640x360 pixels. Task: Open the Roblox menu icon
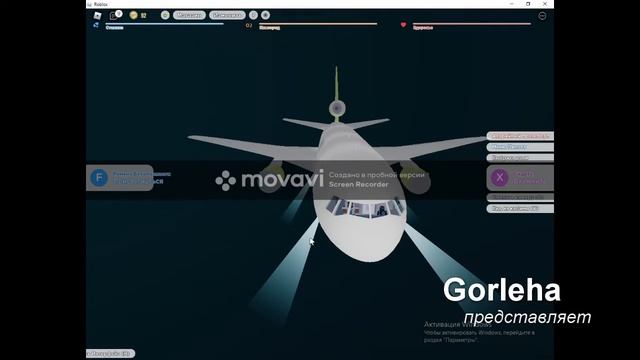click(x=97, y=16)
